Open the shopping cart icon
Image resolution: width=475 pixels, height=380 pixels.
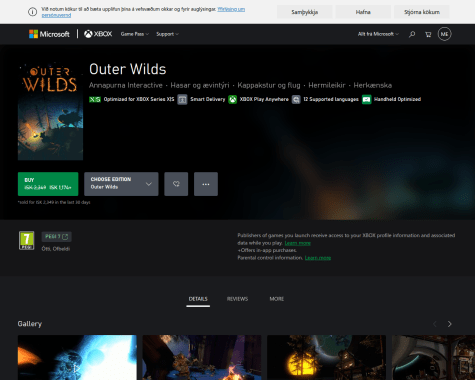[428, 34]
